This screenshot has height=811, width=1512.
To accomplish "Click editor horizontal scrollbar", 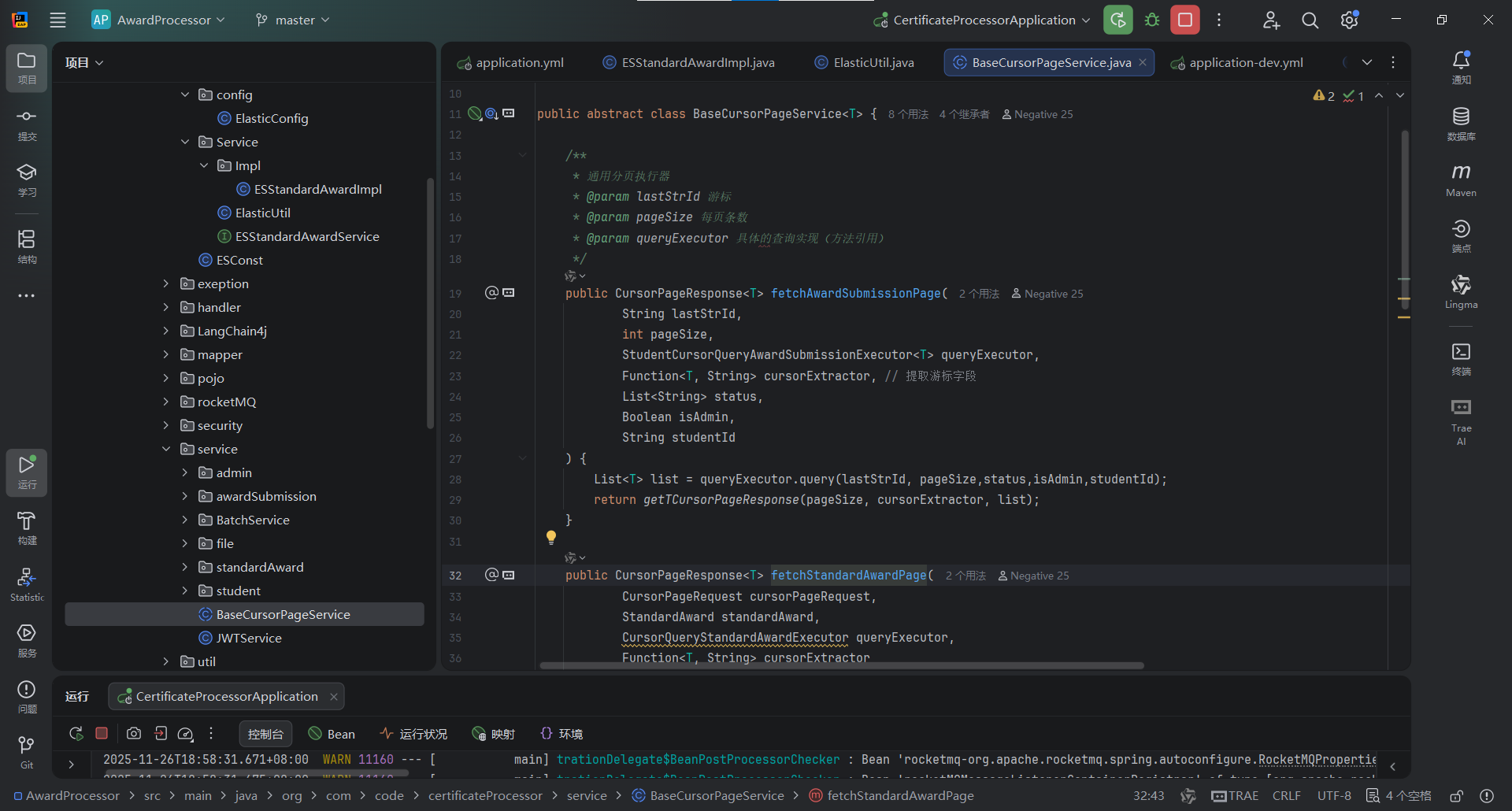I will [842, 665].
